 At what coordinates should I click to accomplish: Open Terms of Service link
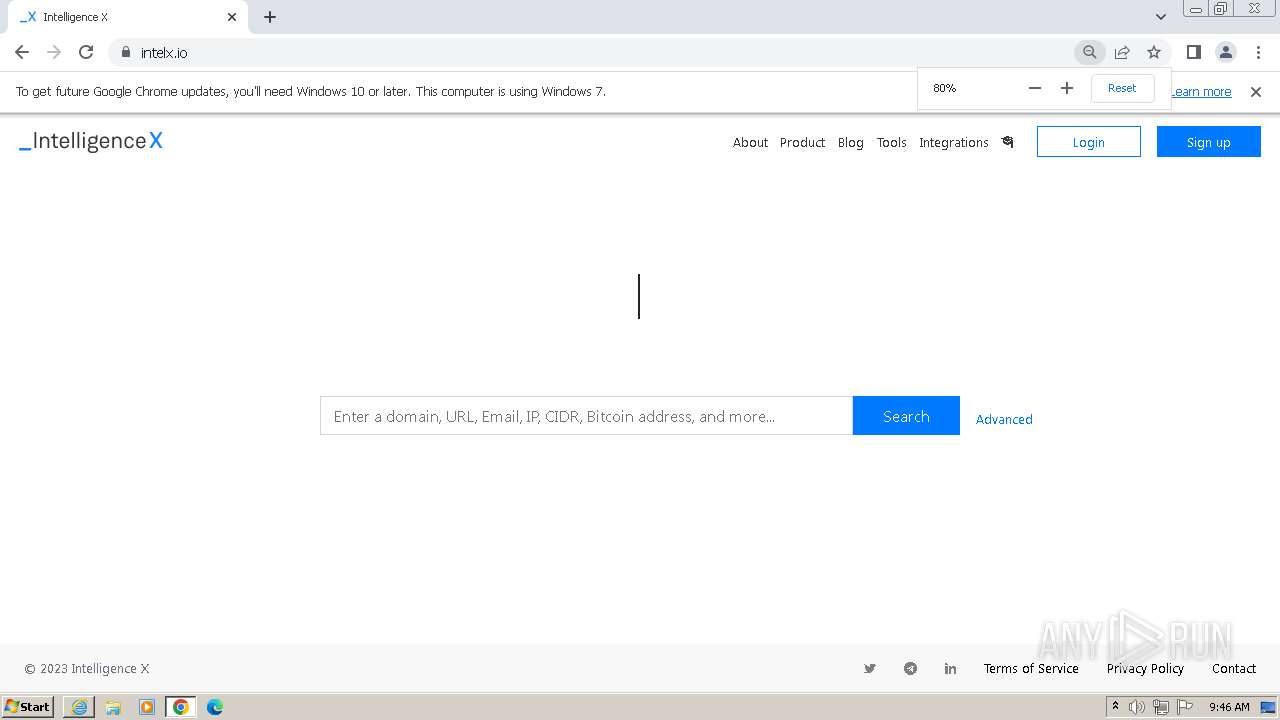point(1031,669)
